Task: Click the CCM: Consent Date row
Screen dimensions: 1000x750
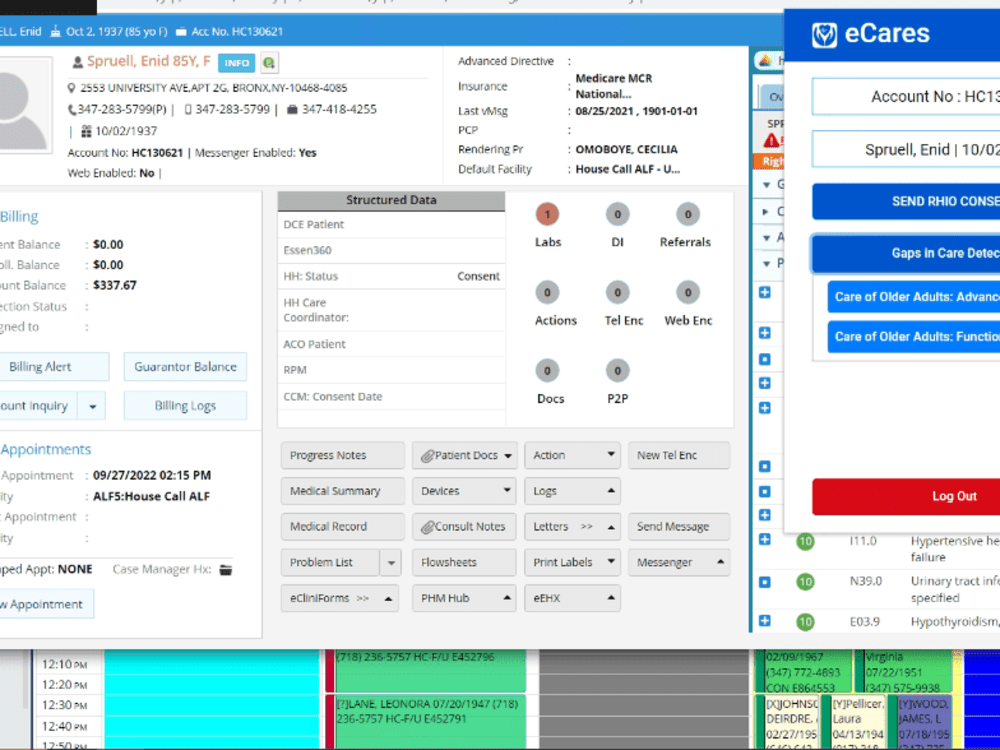Action: click(392, 396)
